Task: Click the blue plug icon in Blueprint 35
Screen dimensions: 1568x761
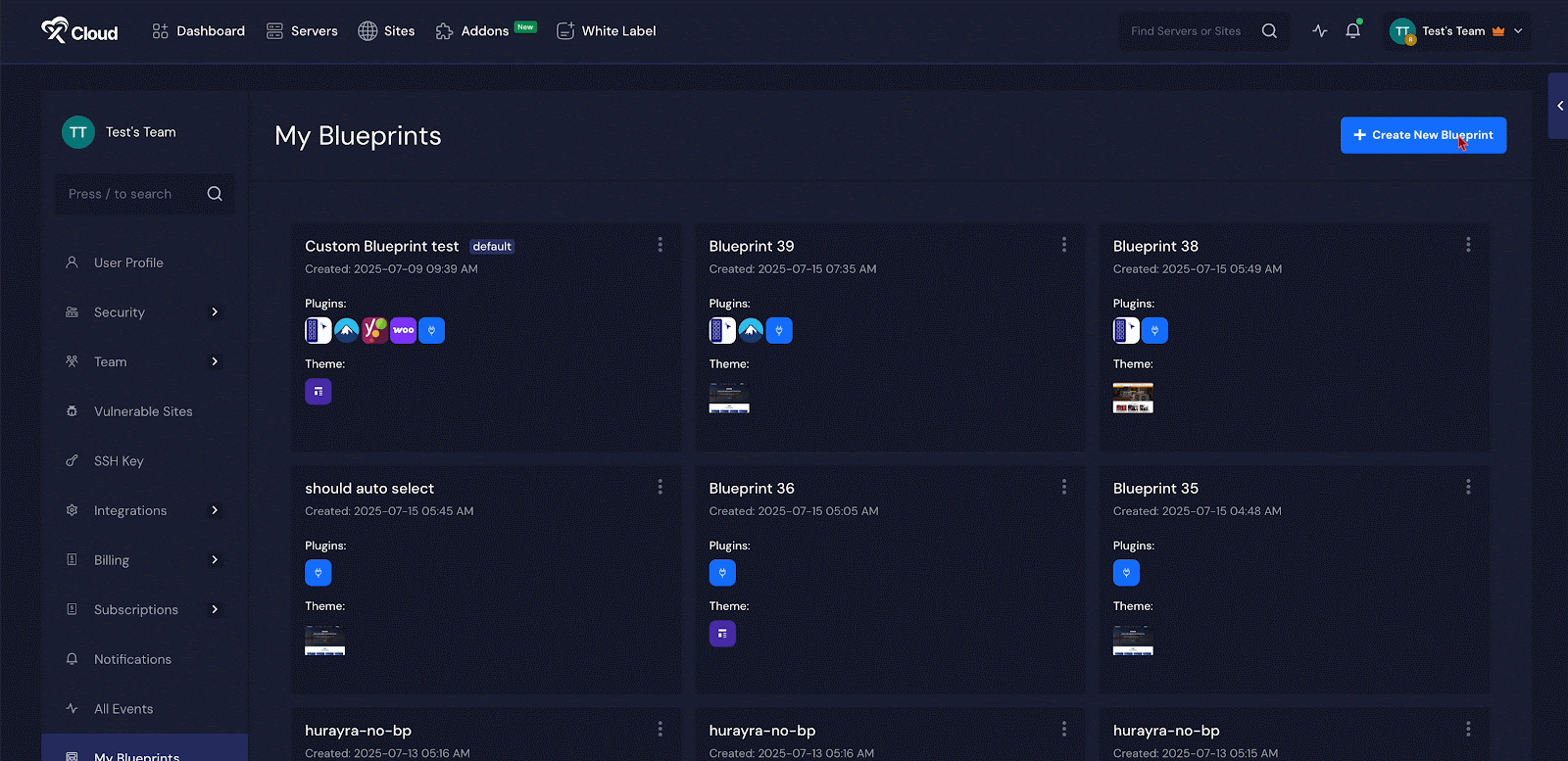Action: click(1127, 573)
